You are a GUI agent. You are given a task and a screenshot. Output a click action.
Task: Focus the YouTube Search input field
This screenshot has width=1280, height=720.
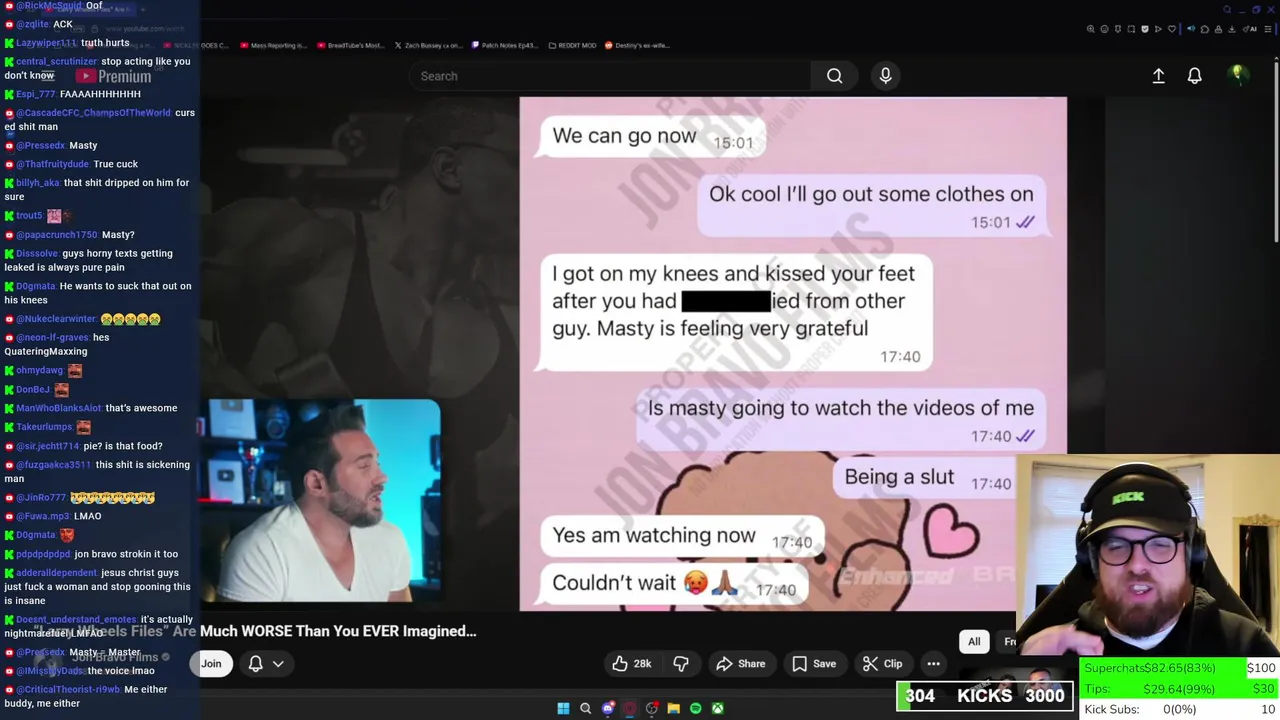click(x=610, y=76)
